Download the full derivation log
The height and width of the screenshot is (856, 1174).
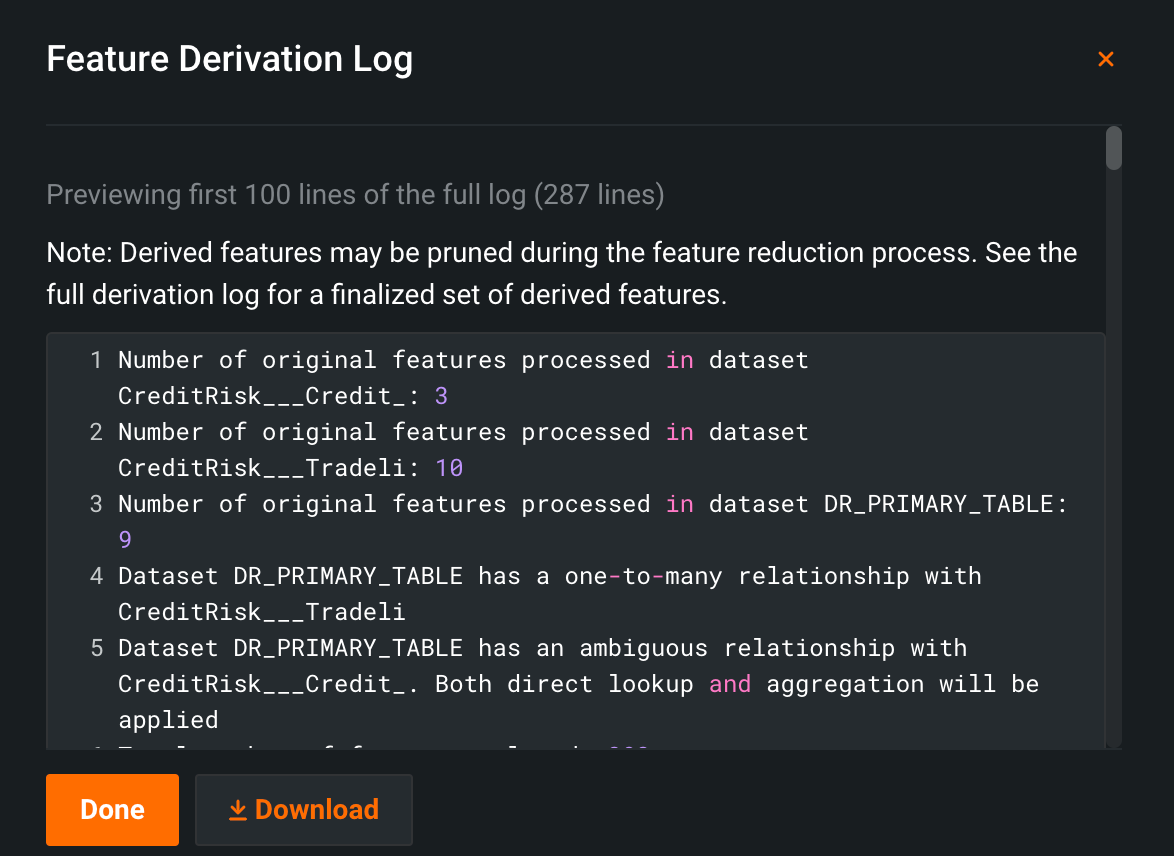(x=304, y=809)
